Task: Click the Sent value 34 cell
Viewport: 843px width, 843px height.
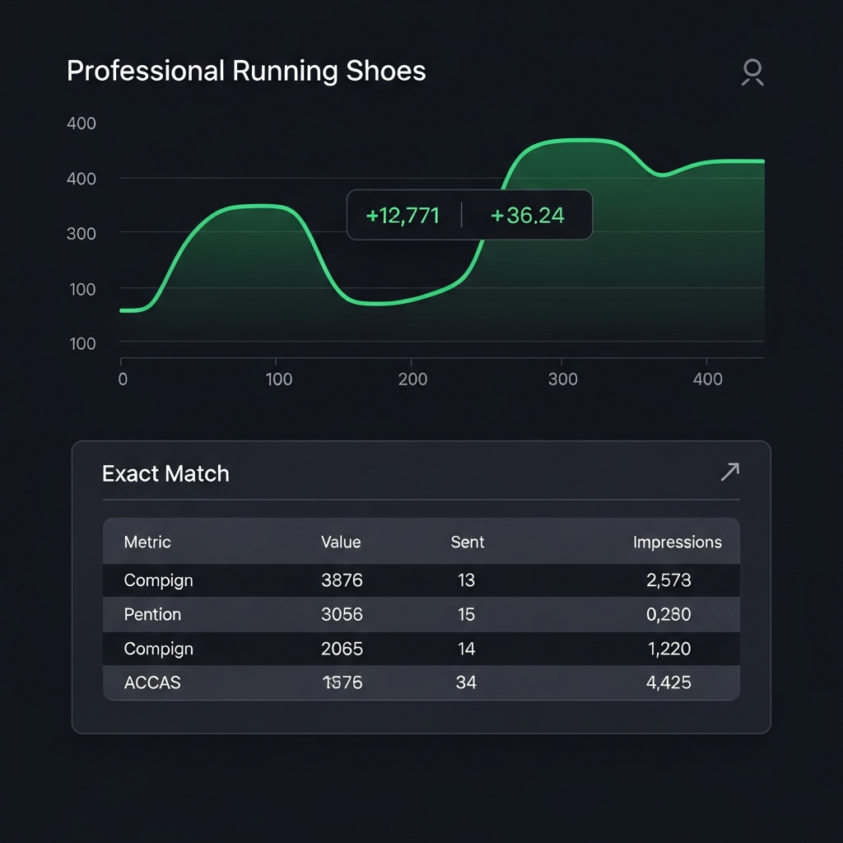Action: 466,682
